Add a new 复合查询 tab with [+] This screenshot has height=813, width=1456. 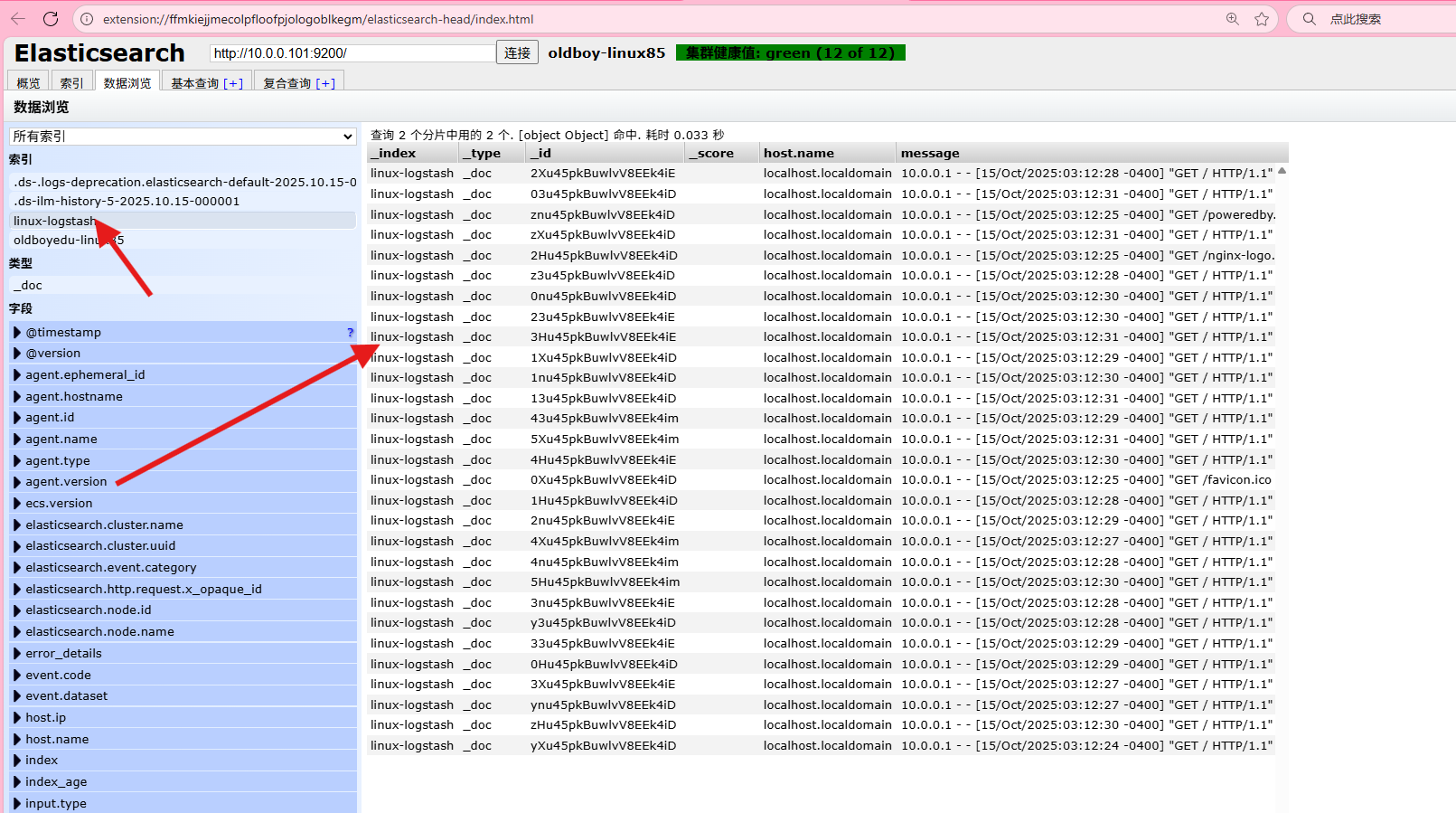click(x=325, y=83)
